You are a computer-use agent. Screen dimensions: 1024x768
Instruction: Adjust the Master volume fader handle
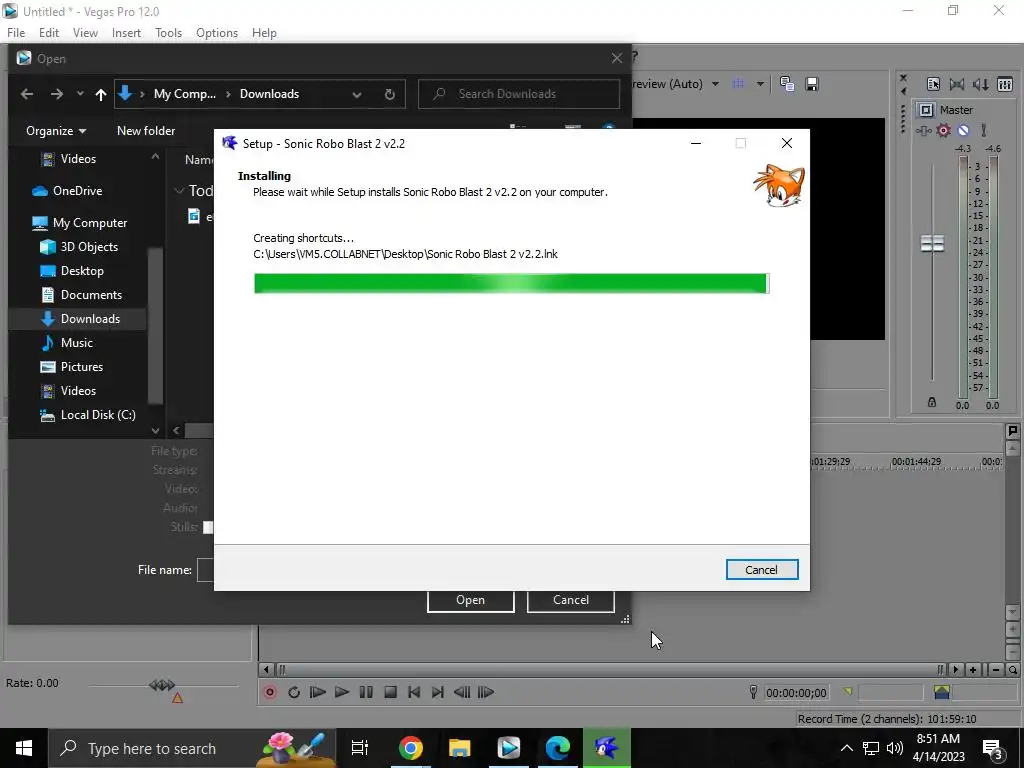click(932, 244)
